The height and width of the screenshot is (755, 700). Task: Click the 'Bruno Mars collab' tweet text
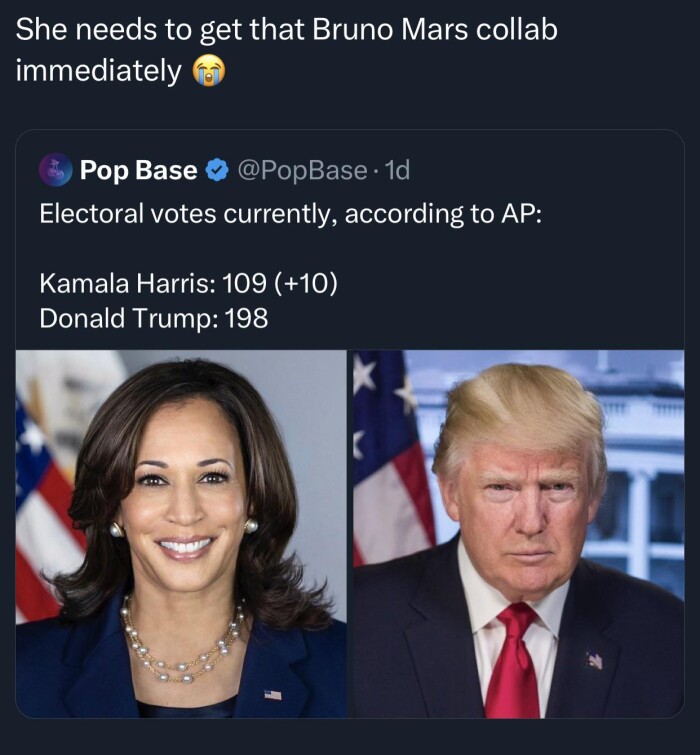pos(435,30)
